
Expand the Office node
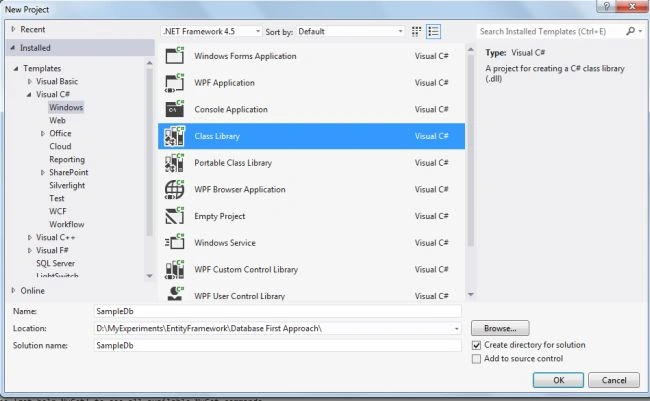(x=43, y=134)
